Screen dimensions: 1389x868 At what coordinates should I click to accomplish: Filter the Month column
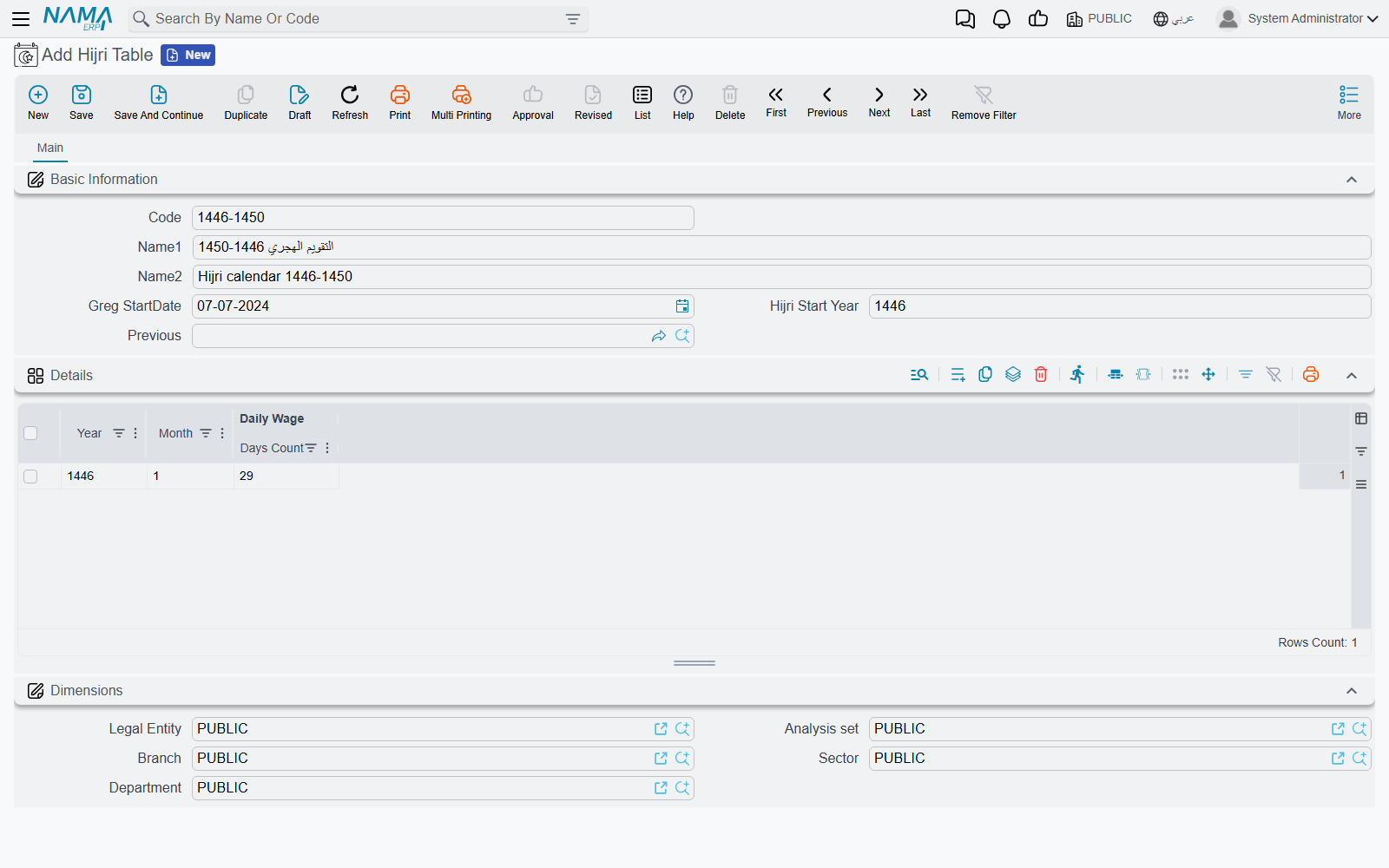click(x=206, y=433)
